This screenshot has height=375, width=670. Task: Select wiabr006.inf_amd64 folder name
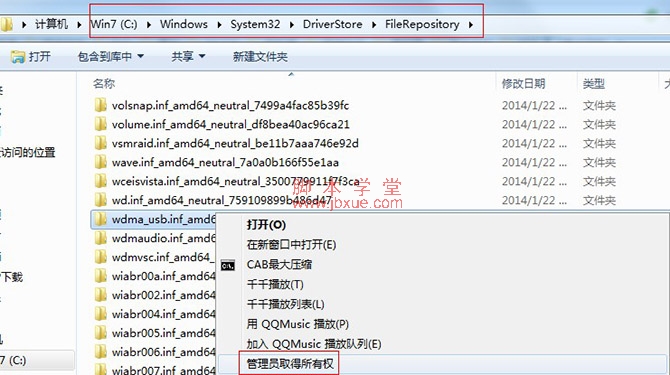[164, 352]
